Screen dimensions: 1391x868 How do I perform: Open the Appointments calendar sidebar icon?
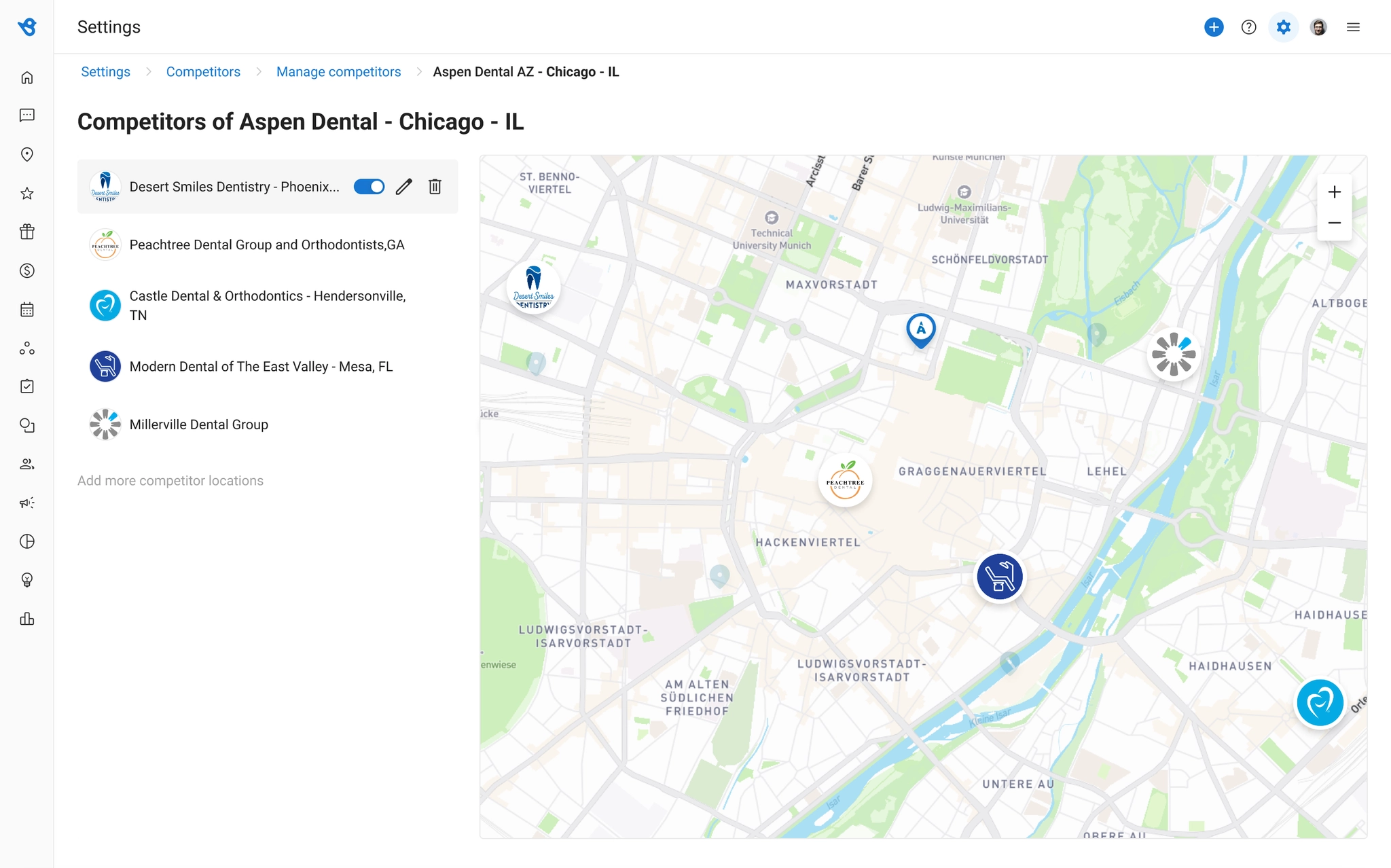[x=27, y=310]
